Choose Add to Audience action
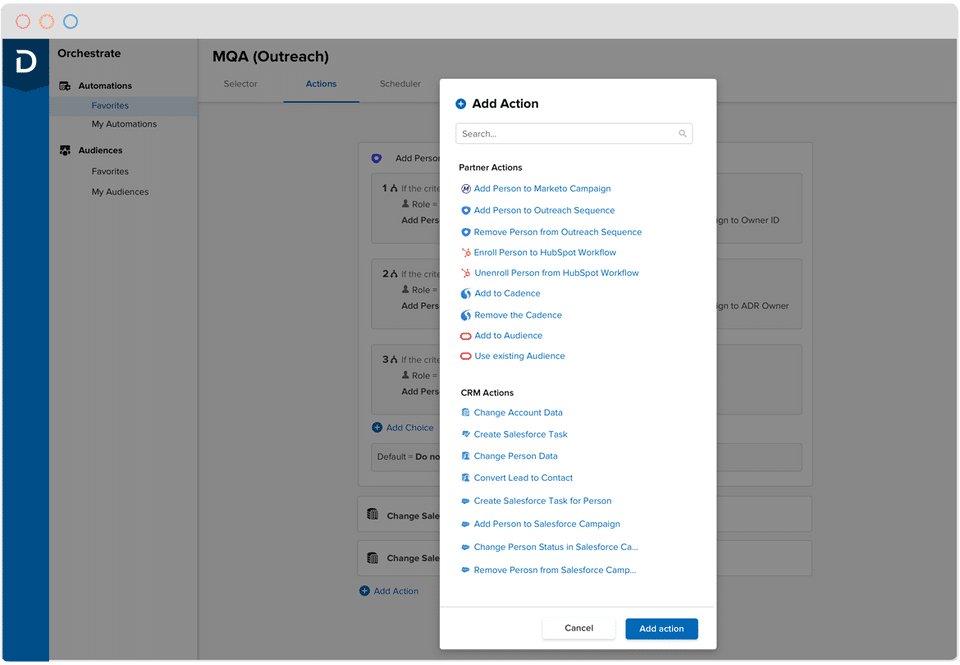The height and width of the screenshot is (665, 960). point(508,336)
